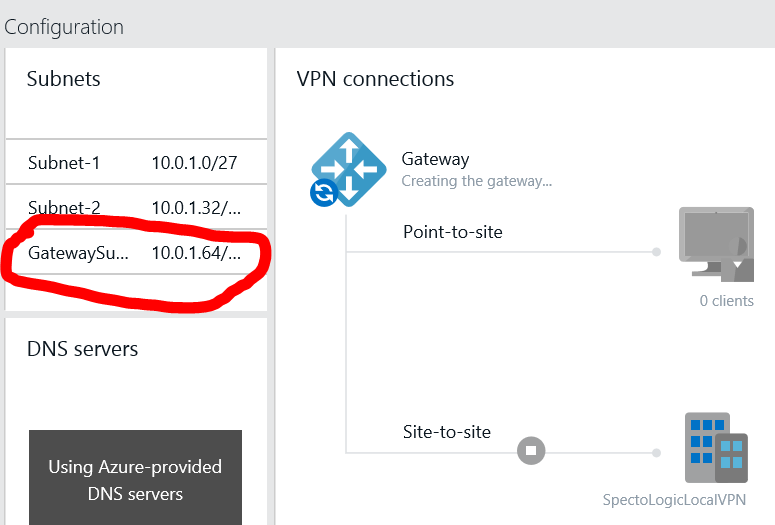Click the VPN Gateway router icon
The width and height of the screenshot is (775, 525).
[x=350, y=166]
